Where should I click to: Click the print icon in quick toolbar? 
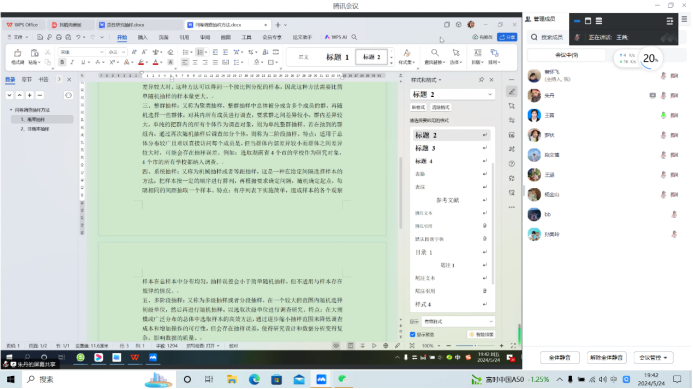tap(59, 38)
